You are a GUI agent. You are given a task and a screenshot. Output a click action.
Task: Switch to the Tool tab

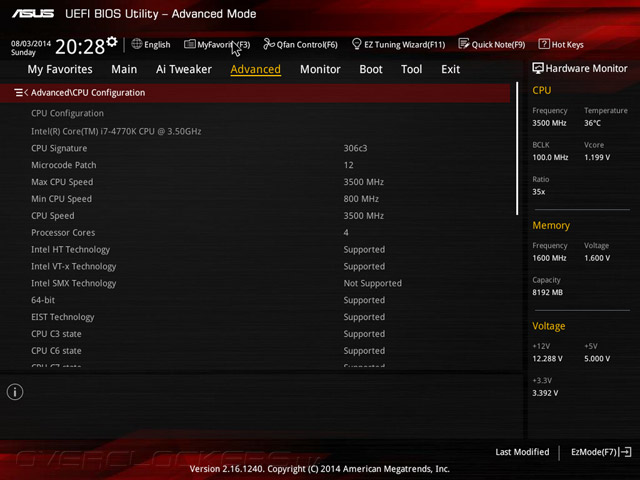411,69
